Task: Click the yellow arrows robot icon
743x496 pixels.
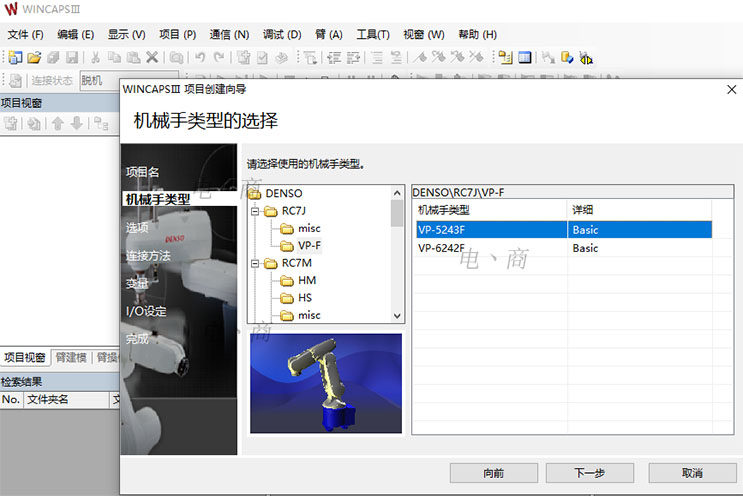Action: (x=586, y=59)
